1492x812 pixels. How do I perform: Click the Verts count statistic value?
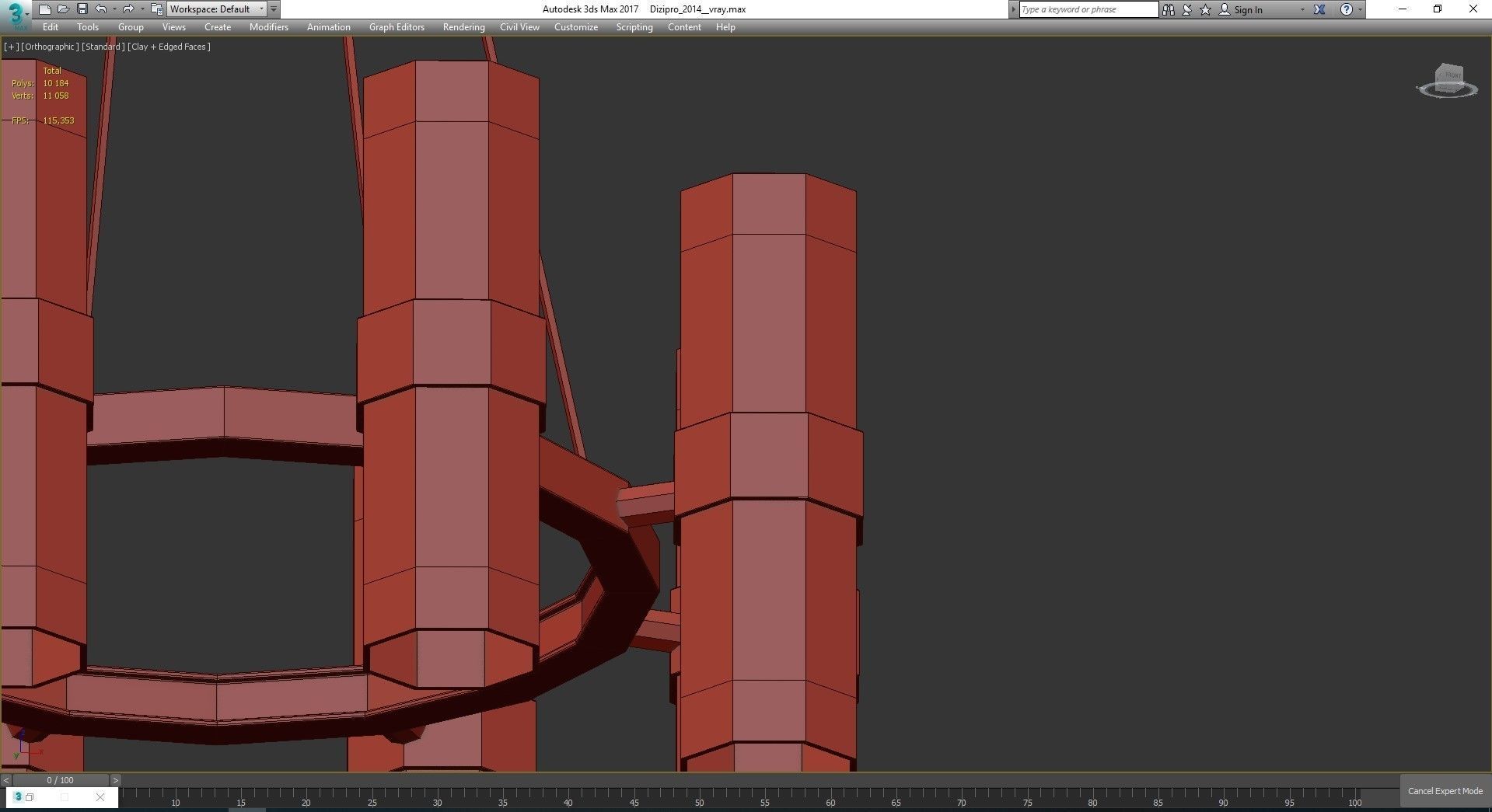[56, 96]
